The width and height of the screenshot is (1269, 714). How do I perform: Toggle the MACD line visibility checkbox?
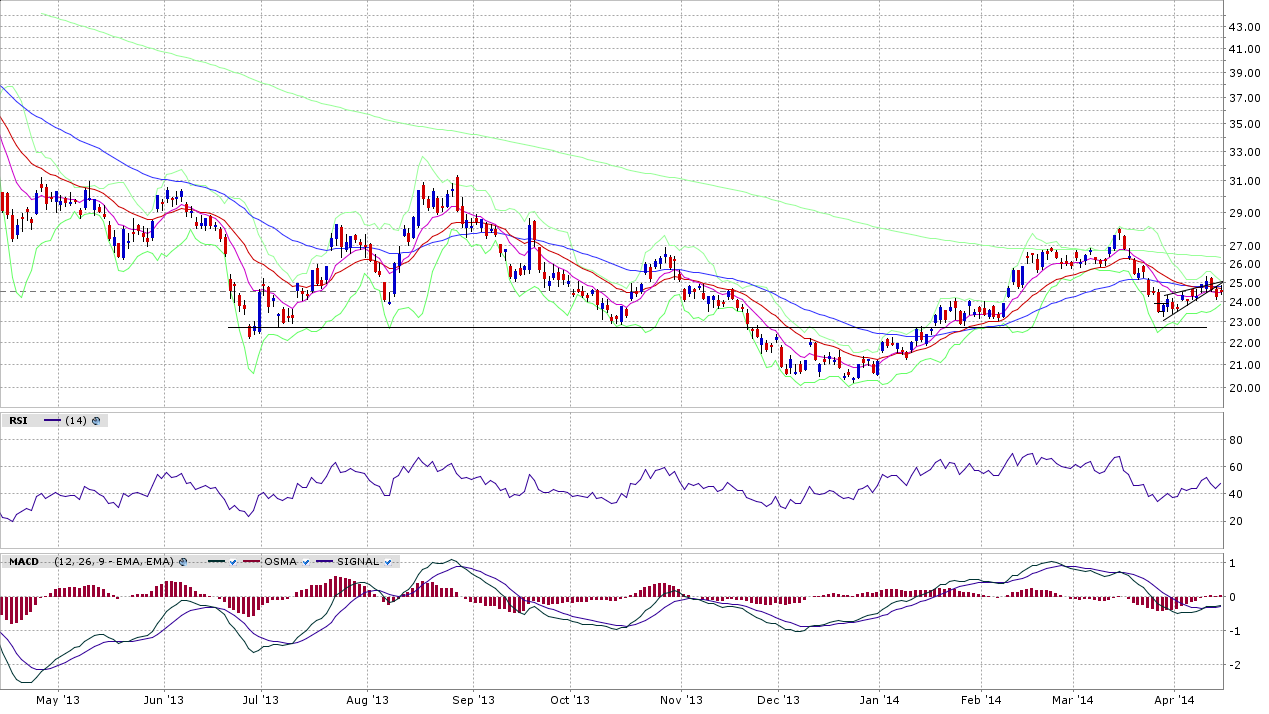tap(232, 562)
